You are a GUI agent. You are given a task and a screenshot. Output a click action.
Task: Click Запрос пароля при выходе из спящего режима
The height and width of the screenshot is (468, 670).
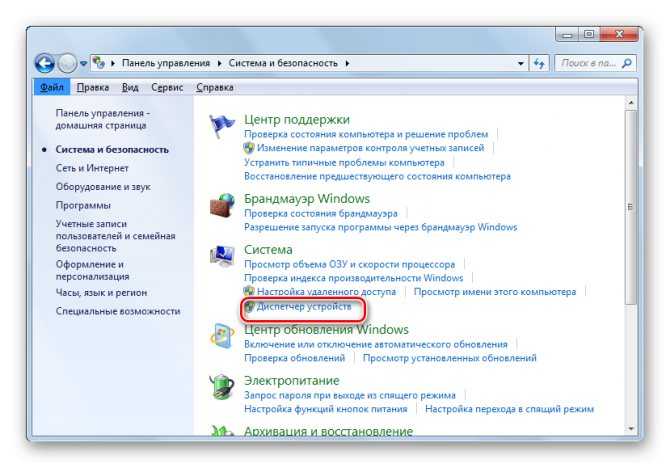pos(350,395)
